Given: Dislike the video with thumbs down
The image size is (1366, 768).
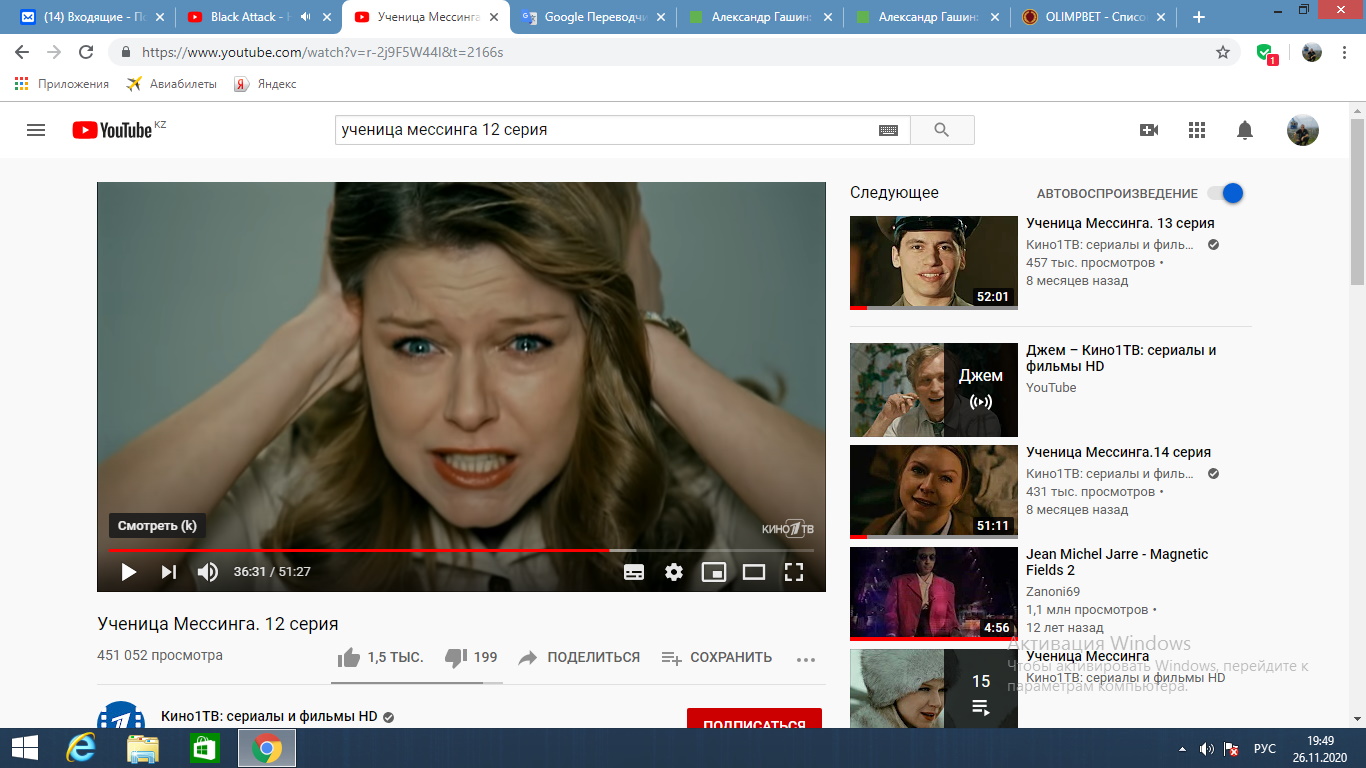Looking at the screenshot, I should [x=456, y=657].
